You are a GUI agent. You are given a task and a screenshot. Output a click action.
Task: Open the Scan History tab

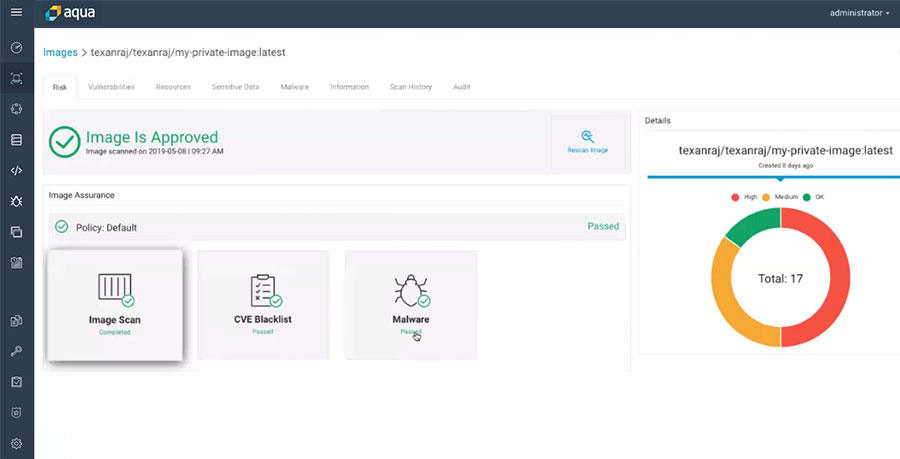point(410,87)
